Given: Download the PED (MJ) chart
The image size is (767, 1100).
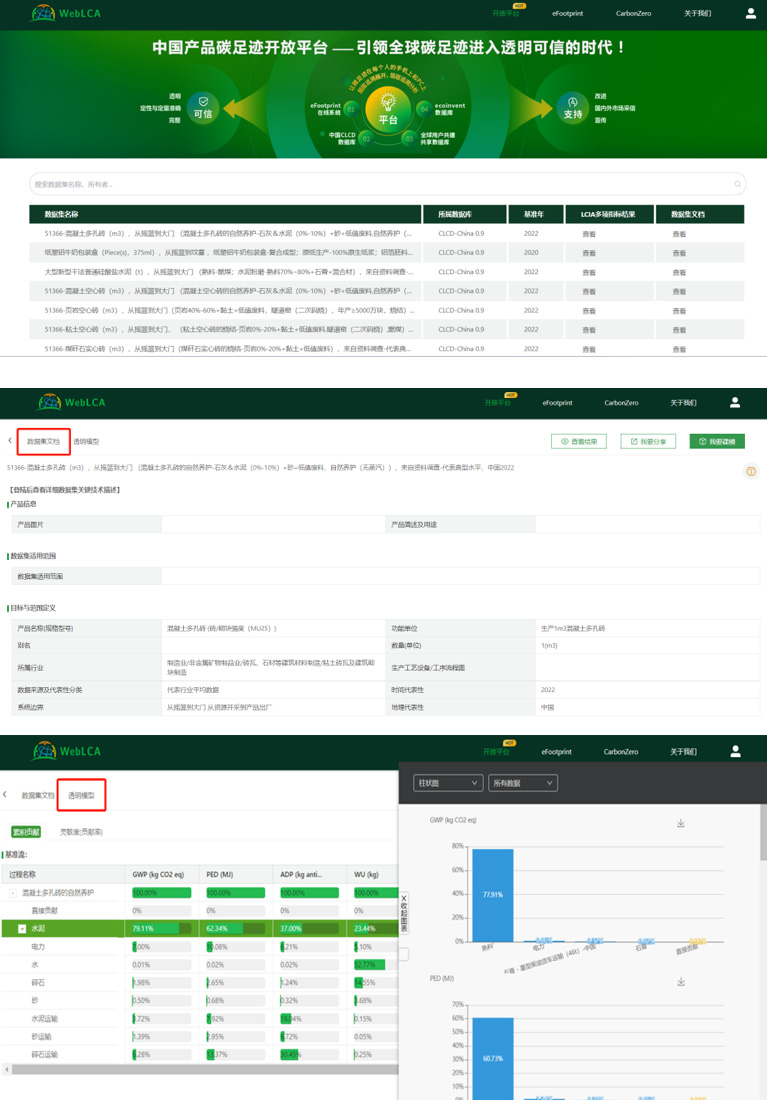Looking at the screenshot, I should pyautogui.click(x=681, y=981).
